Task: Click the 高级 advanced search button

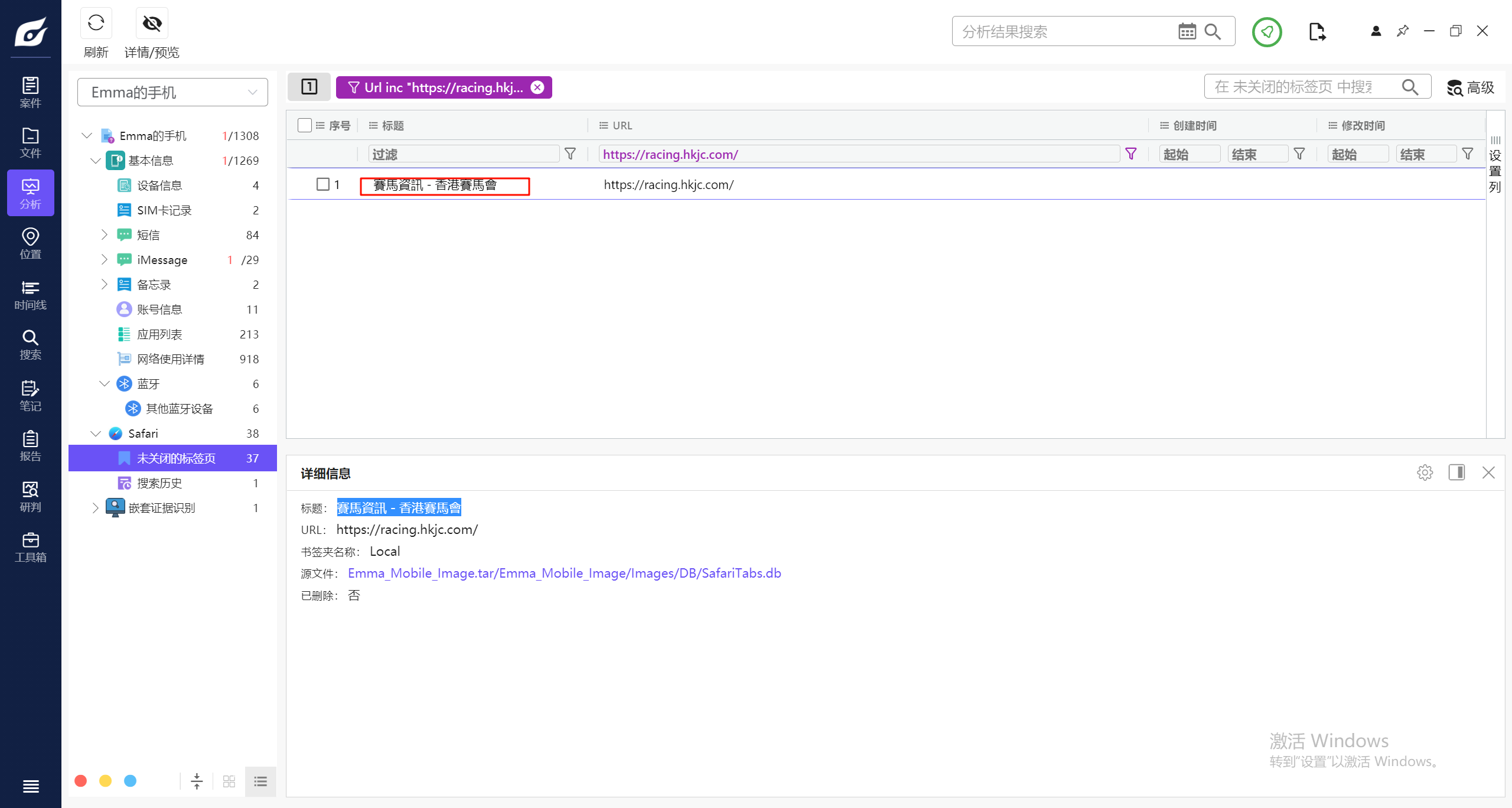Action: (1471, 87)
